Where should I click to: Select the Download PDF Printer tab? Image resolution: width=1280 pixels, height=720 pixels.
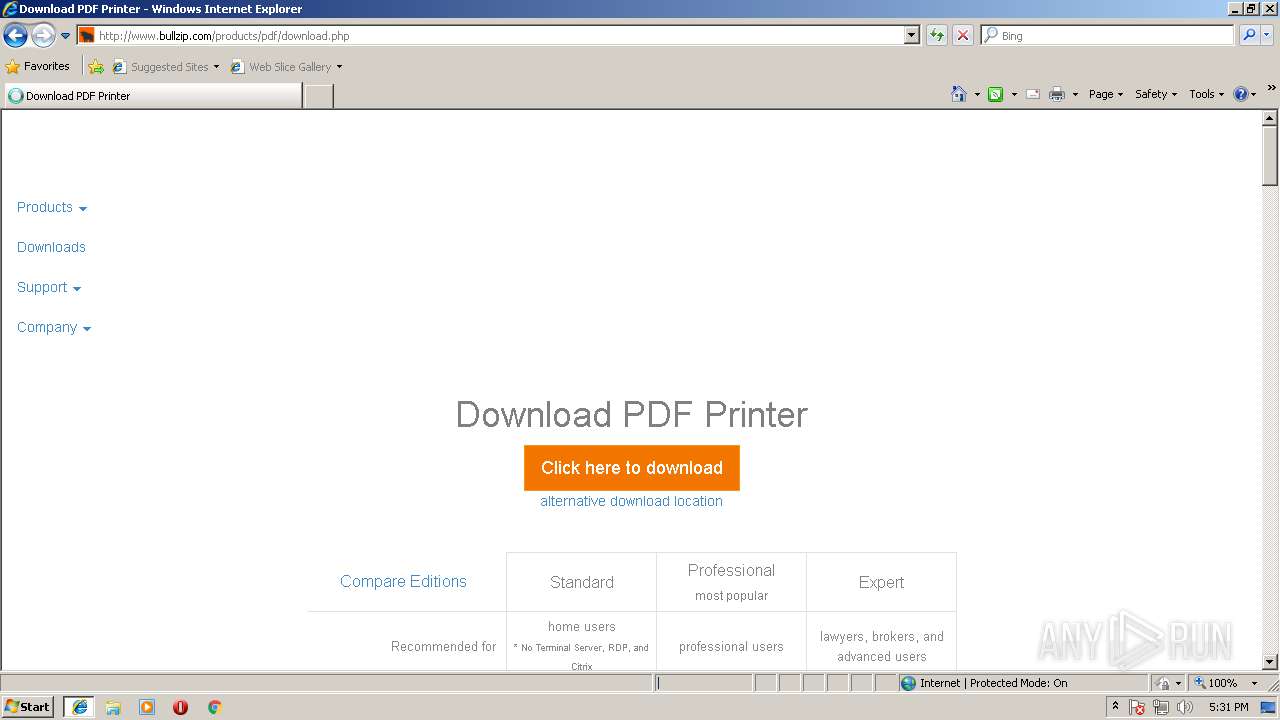point(152,96)
